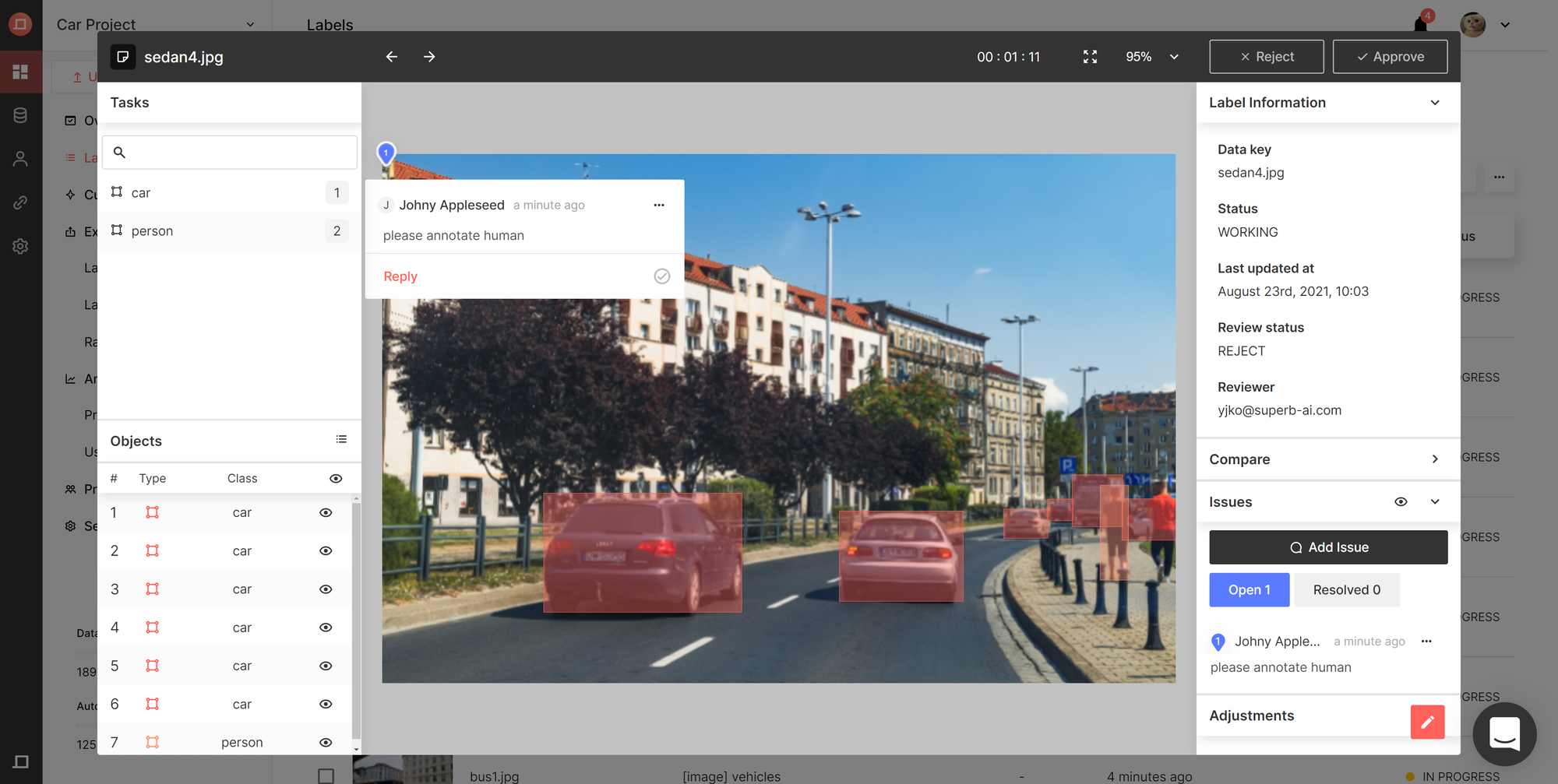Click the bounding box icon for object 4
This screenshot has height=784, width=1558.
click(x=153, y=628)
